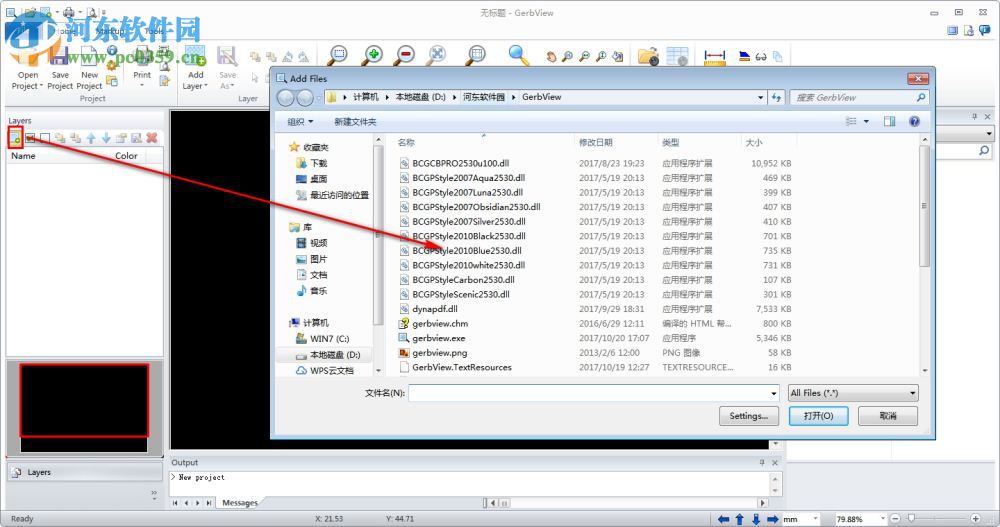This screenshot has height=527, width=1000.
Task: Click the zoom slider handle in status bar
Action: 911,519
